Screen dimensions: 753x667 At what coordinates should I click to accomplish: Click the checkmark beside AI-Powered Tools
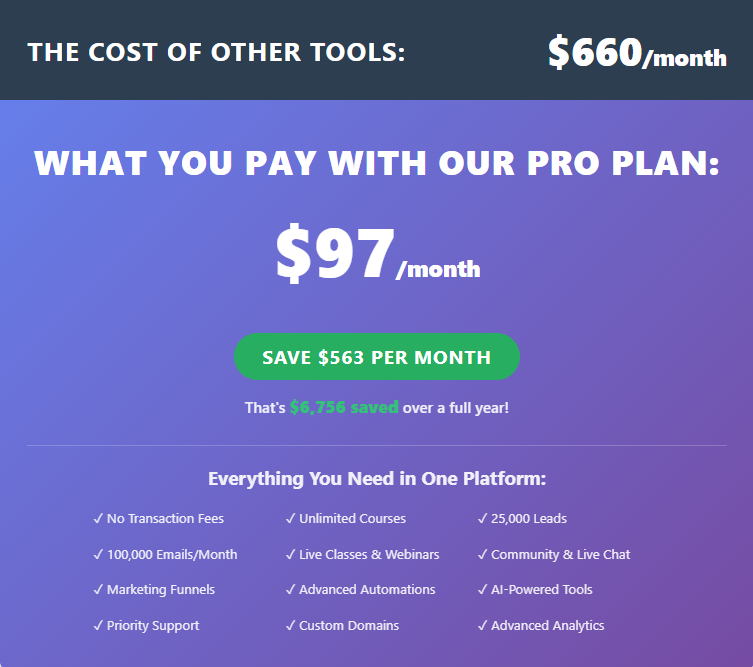(x=482, y=590)
